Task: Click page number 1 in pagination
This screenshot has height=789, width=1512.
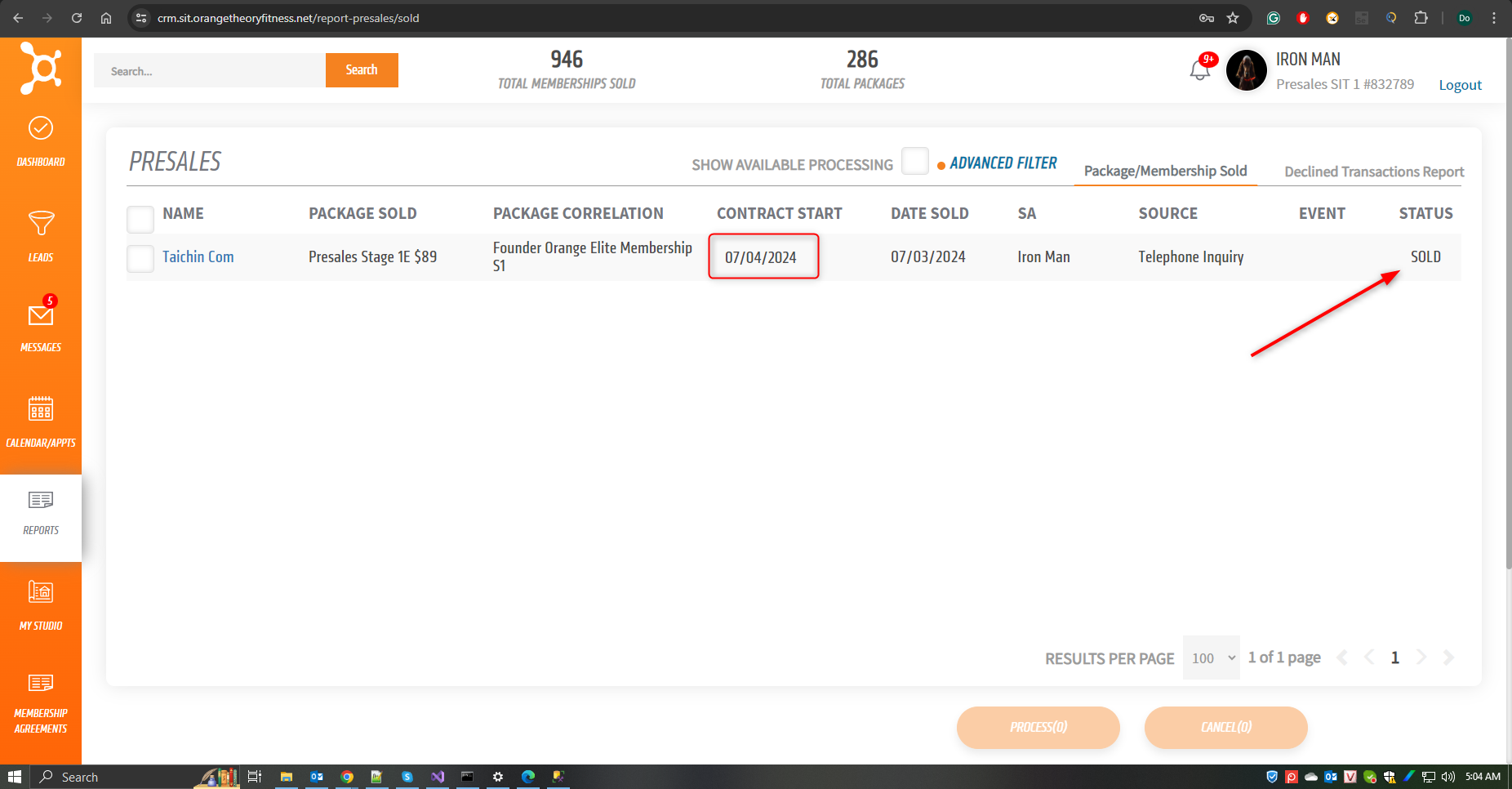Action: point(1395,657)
